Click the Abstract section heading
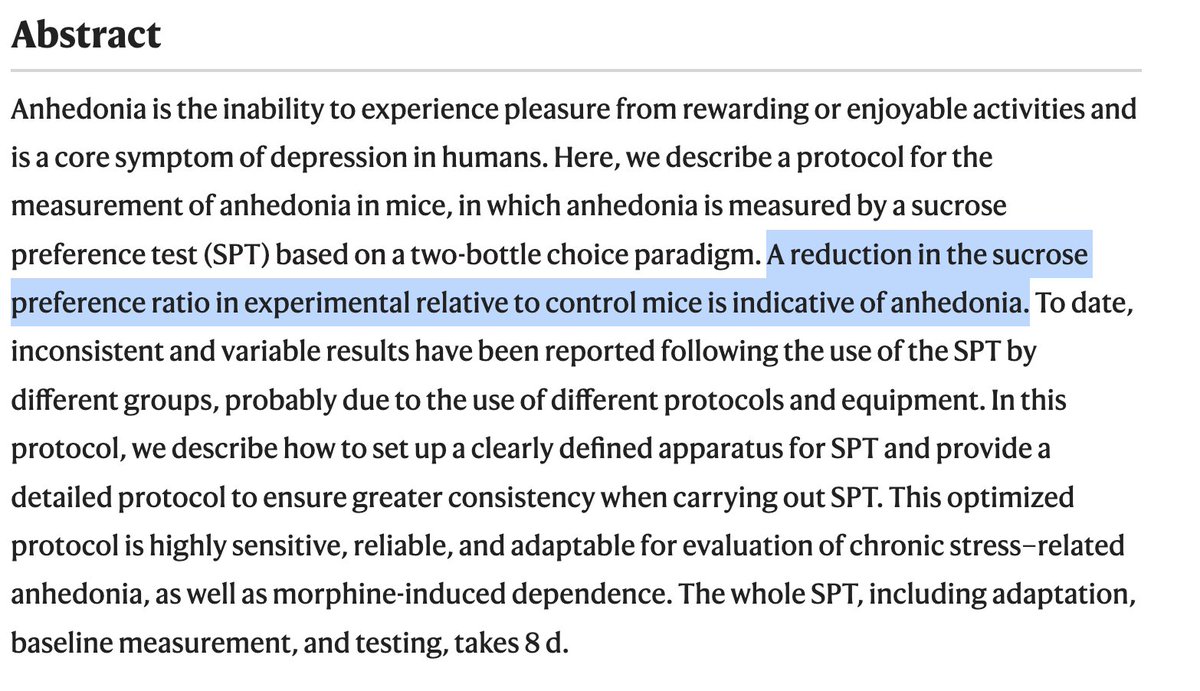Viewport: 1200px width, 691px height. (86, 35)
